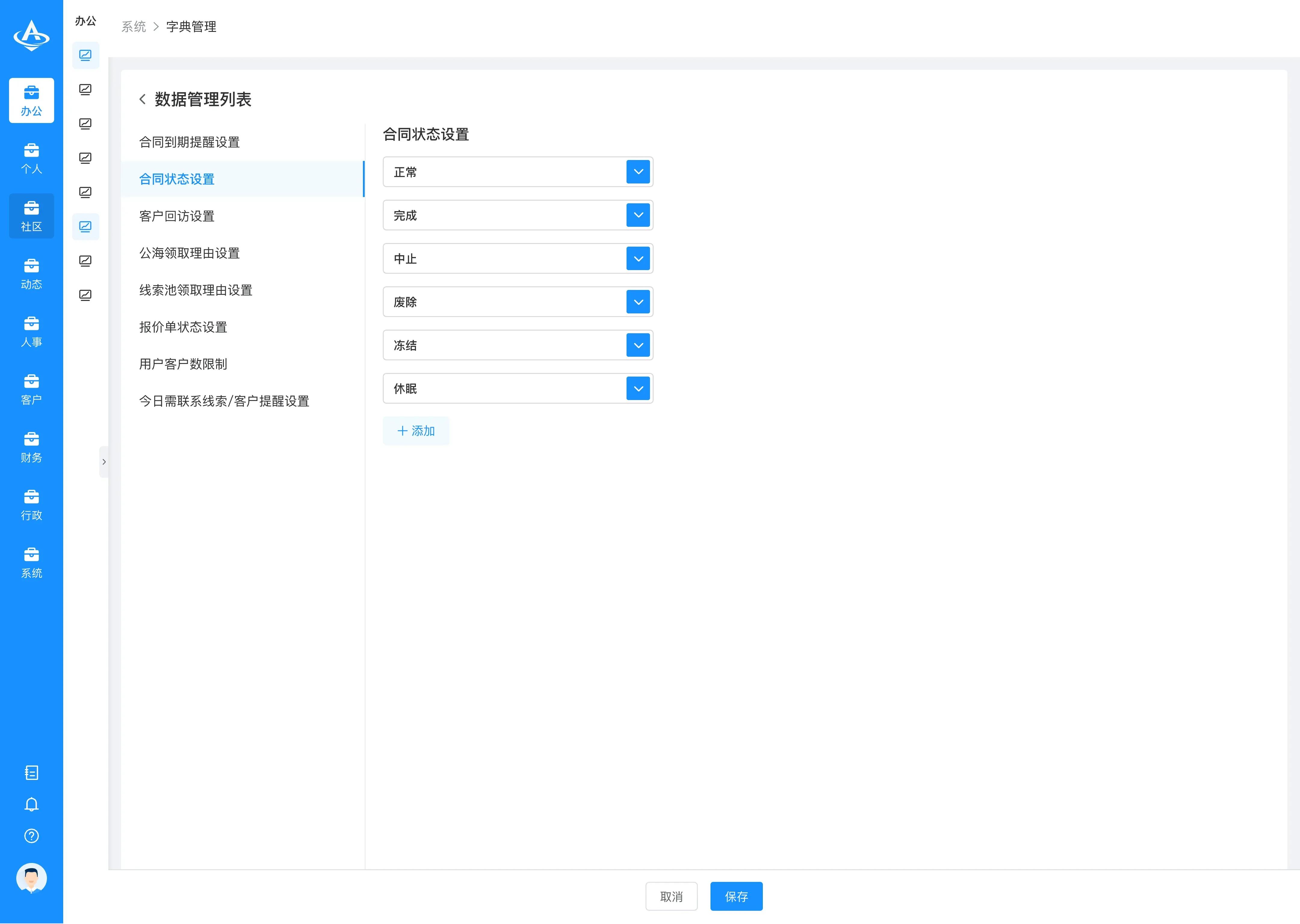This screenshot has height=924, width=1300.
Task: Click the user avatar at bottom left
Action: pyautogui.click(x=31, y=878)
